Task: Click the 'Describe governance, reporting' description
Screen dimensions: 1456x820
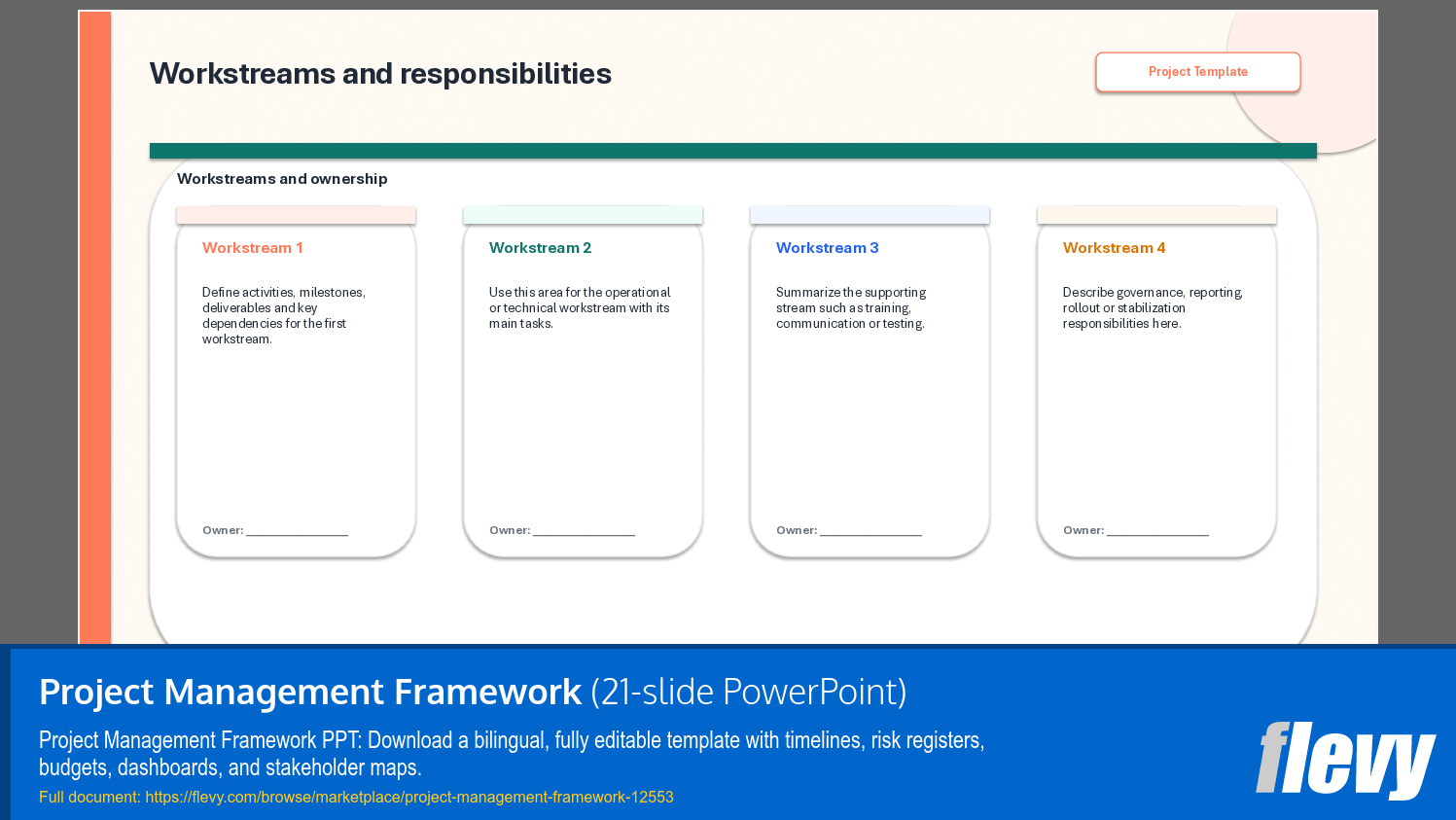Action: [x=1153, y=307]
